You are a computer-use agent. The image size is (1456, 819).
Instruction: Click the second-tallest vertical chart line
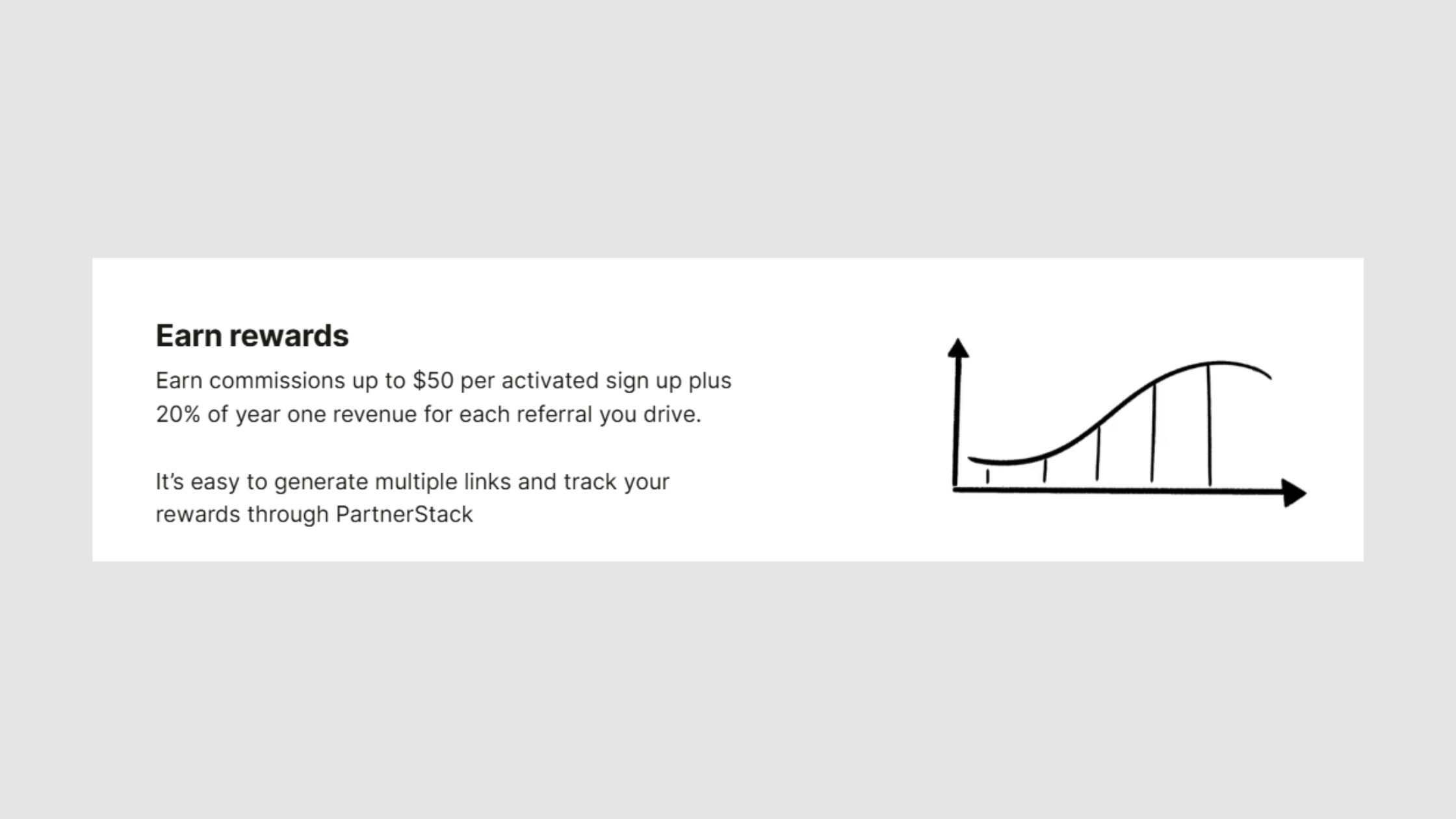click(x=1153, y=433)
